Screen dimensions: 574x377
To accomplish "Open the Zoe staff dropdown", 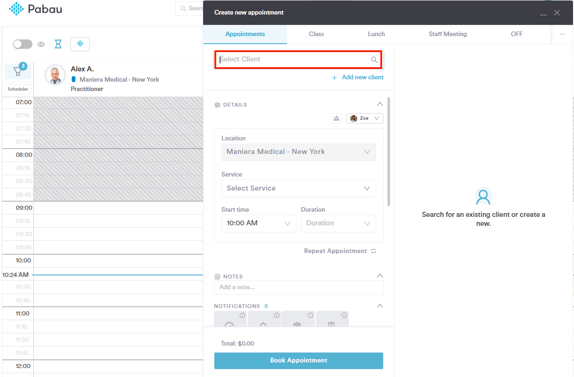I will (365, 118).
